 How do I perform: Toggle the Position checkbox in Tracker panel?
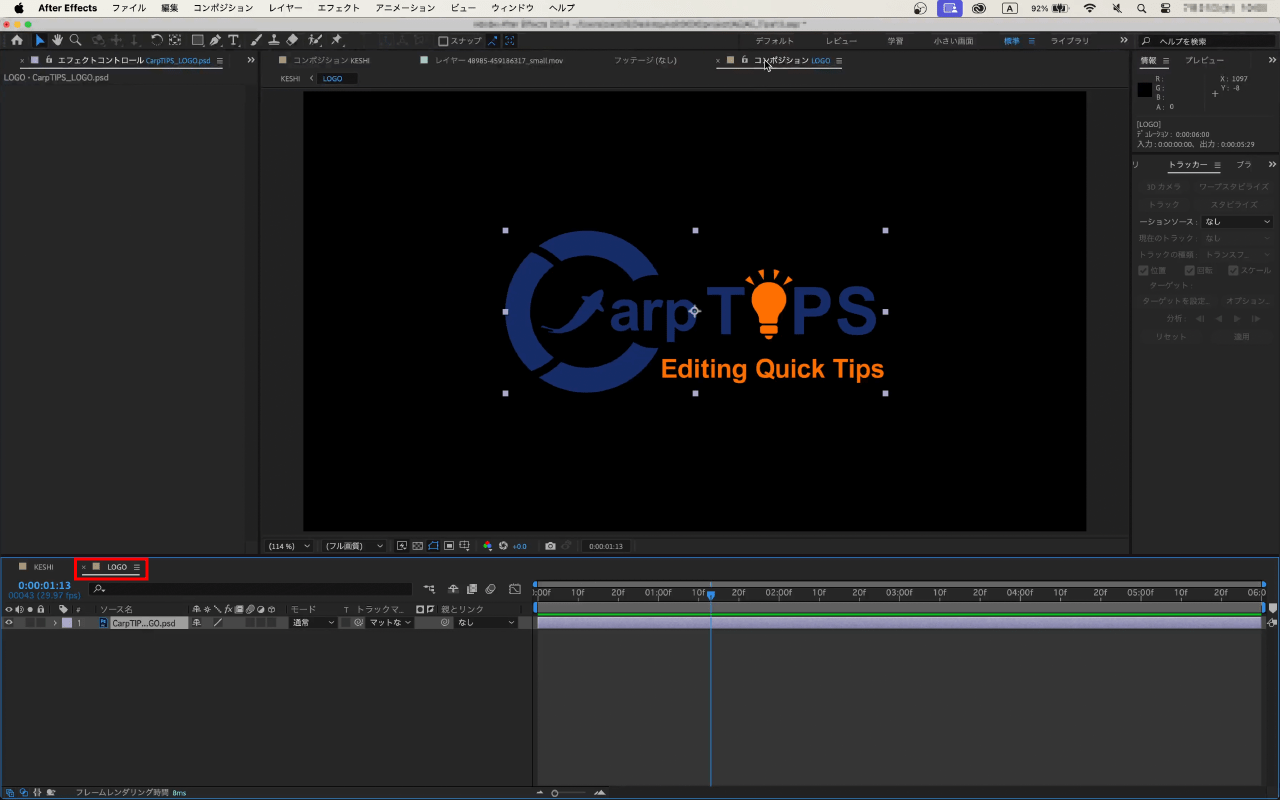click(1143, 270)
